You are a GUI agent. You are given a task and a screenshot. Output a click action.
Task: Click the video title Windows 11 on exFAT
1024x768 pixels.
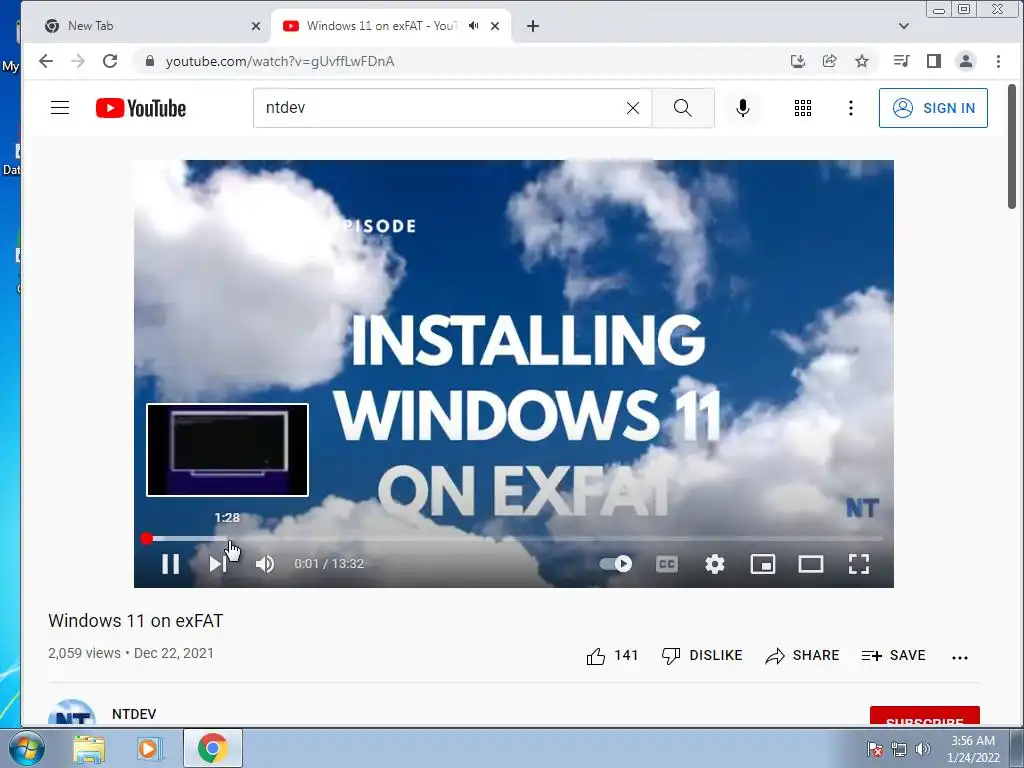pyautogui.click(x=136, y=620)
